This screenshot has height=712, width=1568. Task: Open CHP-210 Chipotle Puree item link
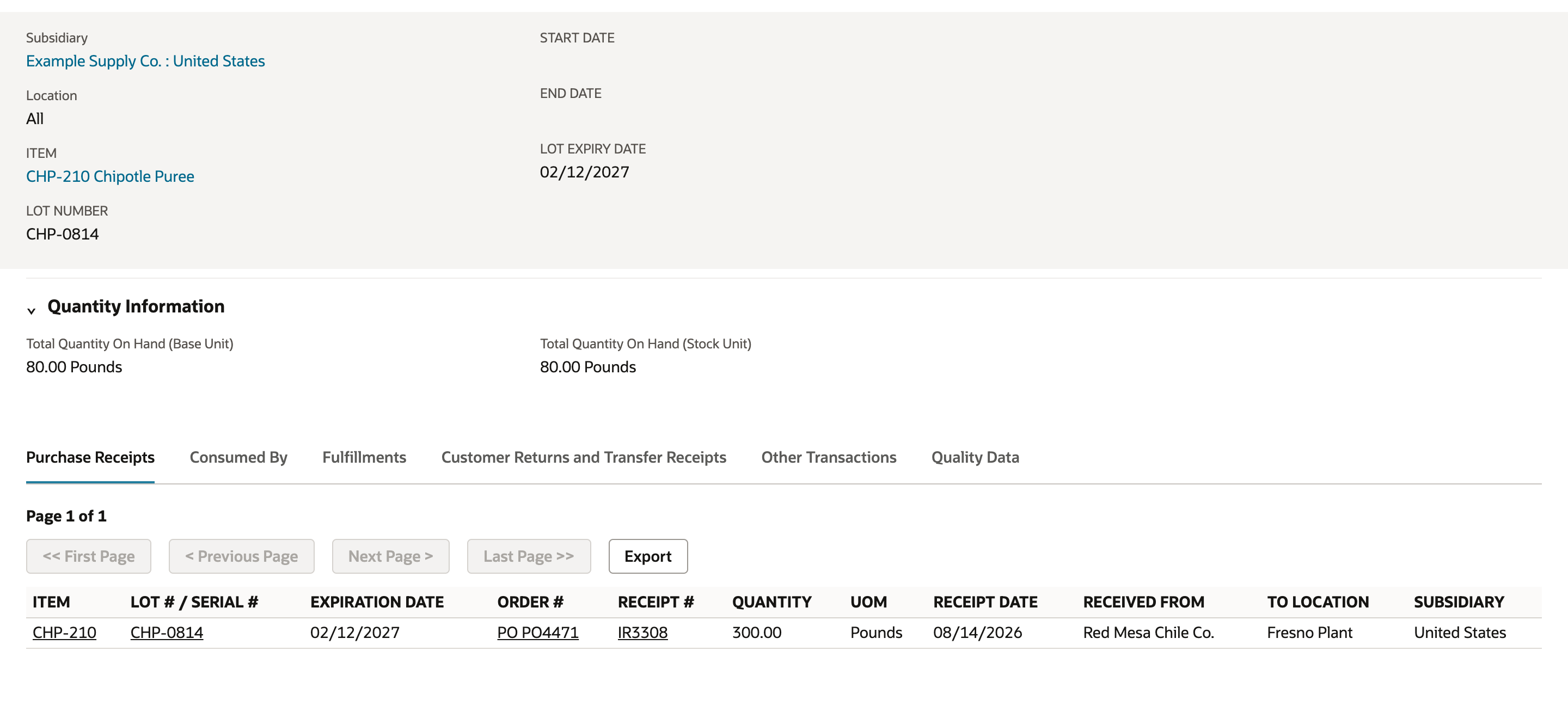[110, 176]
